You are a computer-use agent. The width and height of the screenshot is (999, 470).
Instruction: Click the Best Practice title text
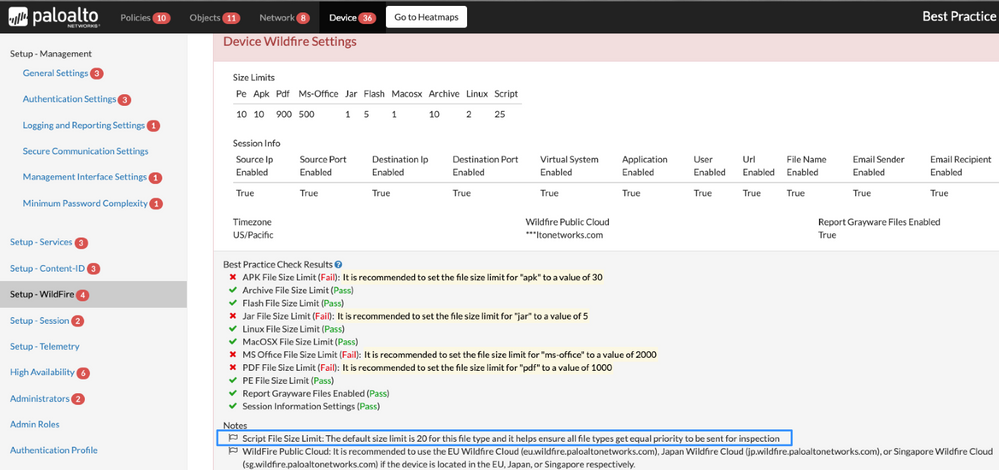(960, 17)
